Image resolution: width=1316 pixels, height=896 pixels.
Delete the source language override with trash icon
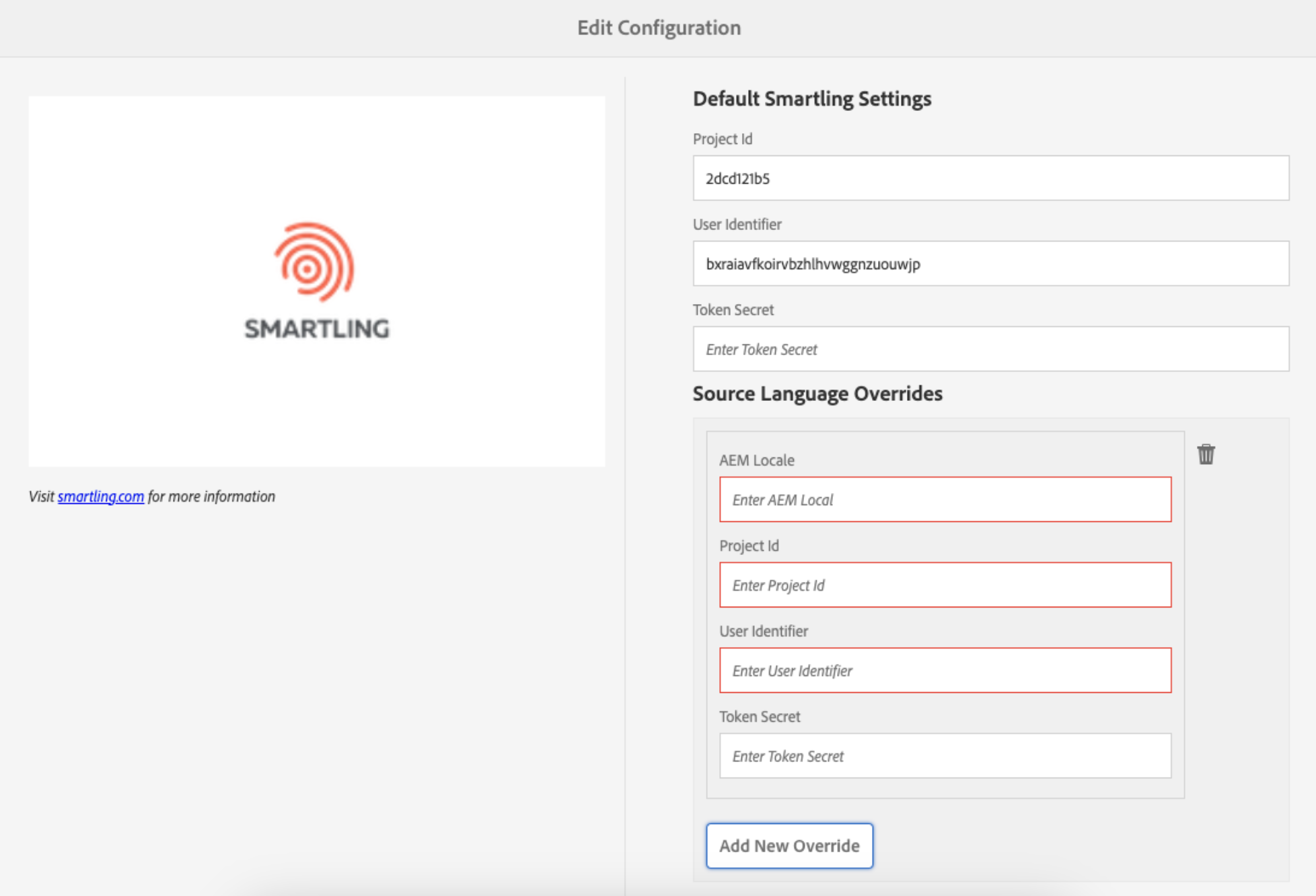click(x=1206, y=454)
